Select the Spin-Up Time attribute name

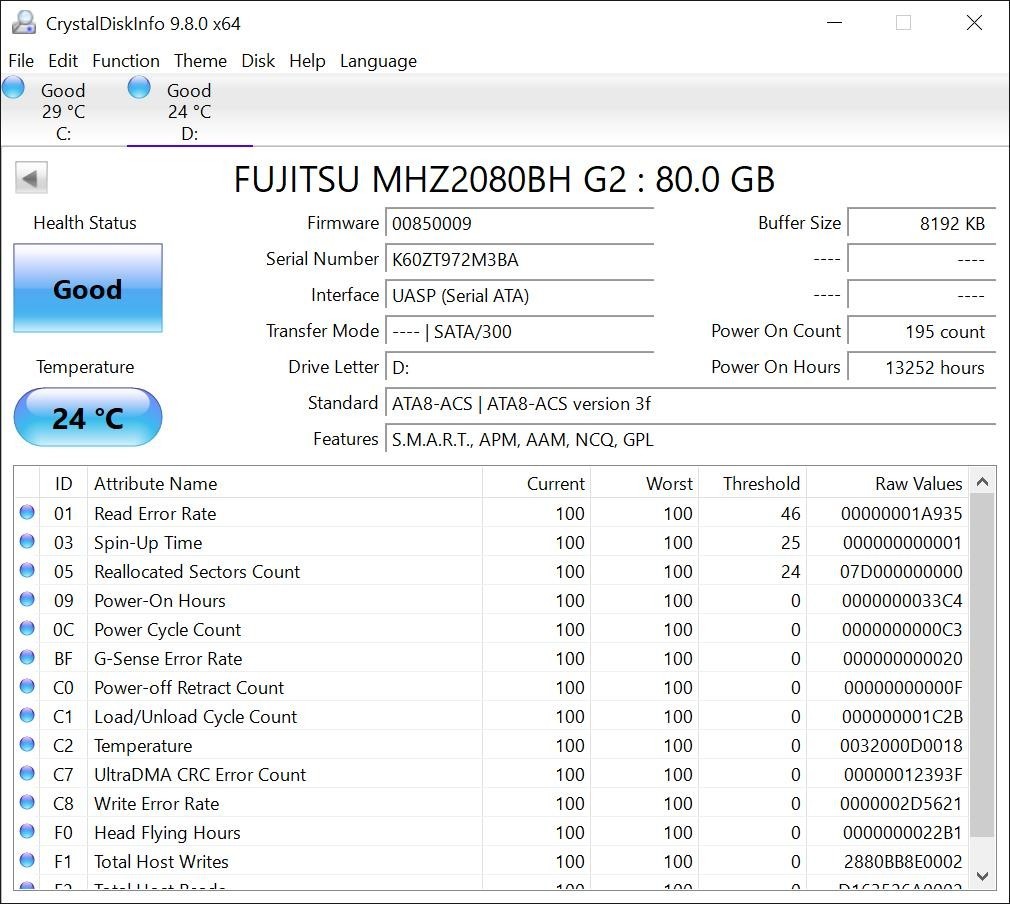[148, 543]
